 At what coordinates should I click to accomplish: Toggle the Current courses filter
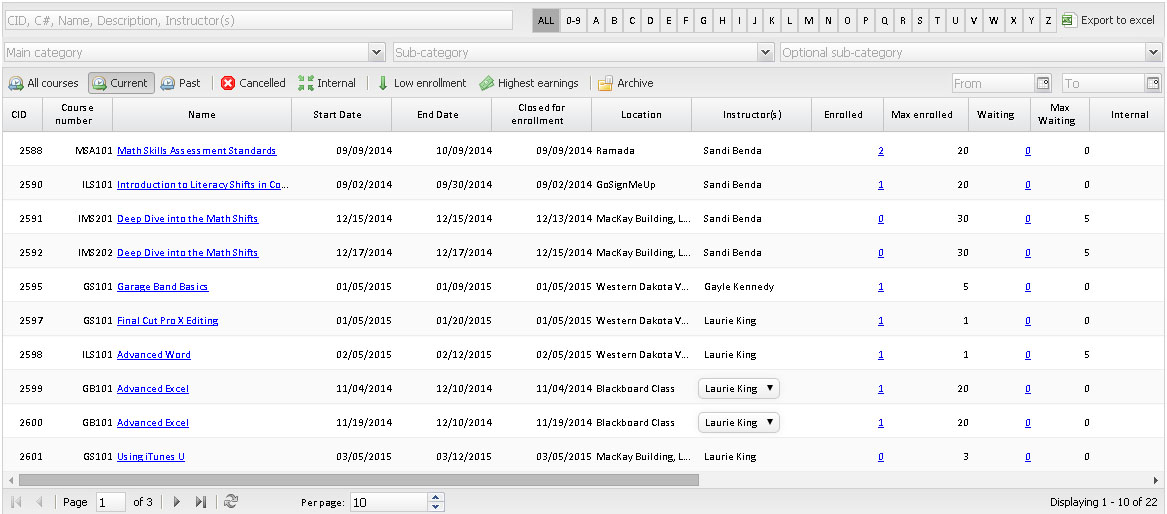click(x=121, y=83)
